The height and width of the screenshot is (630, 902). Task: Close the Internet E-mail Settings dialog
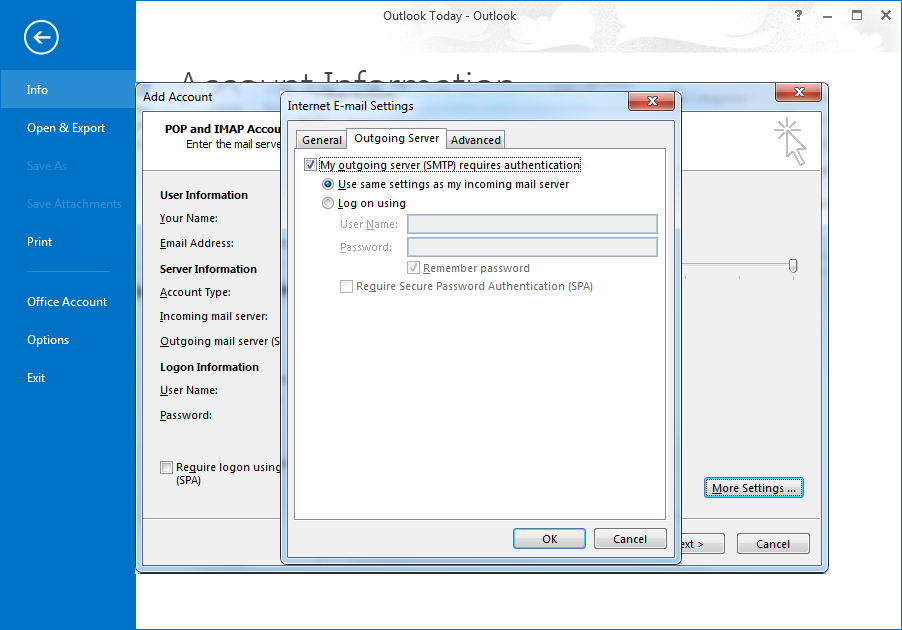pos(655,102)
